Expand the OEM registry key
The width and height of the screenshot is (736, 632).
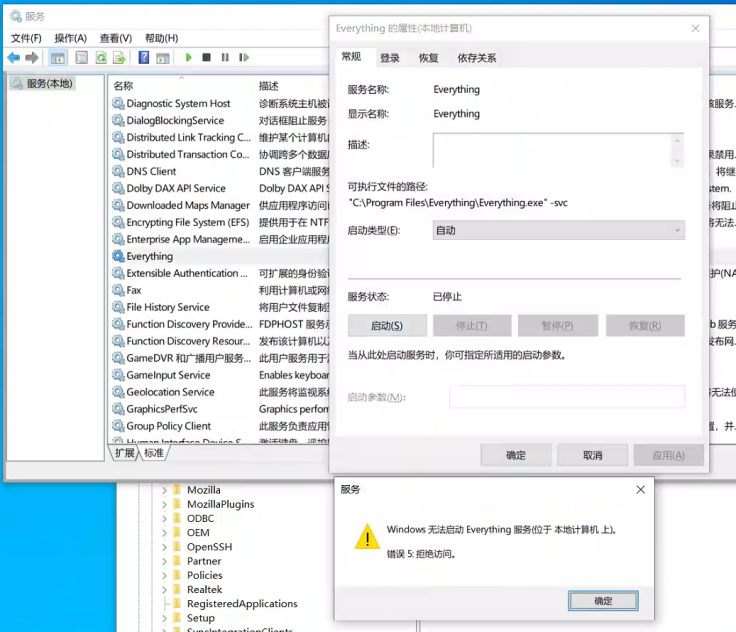click(164, 533)
